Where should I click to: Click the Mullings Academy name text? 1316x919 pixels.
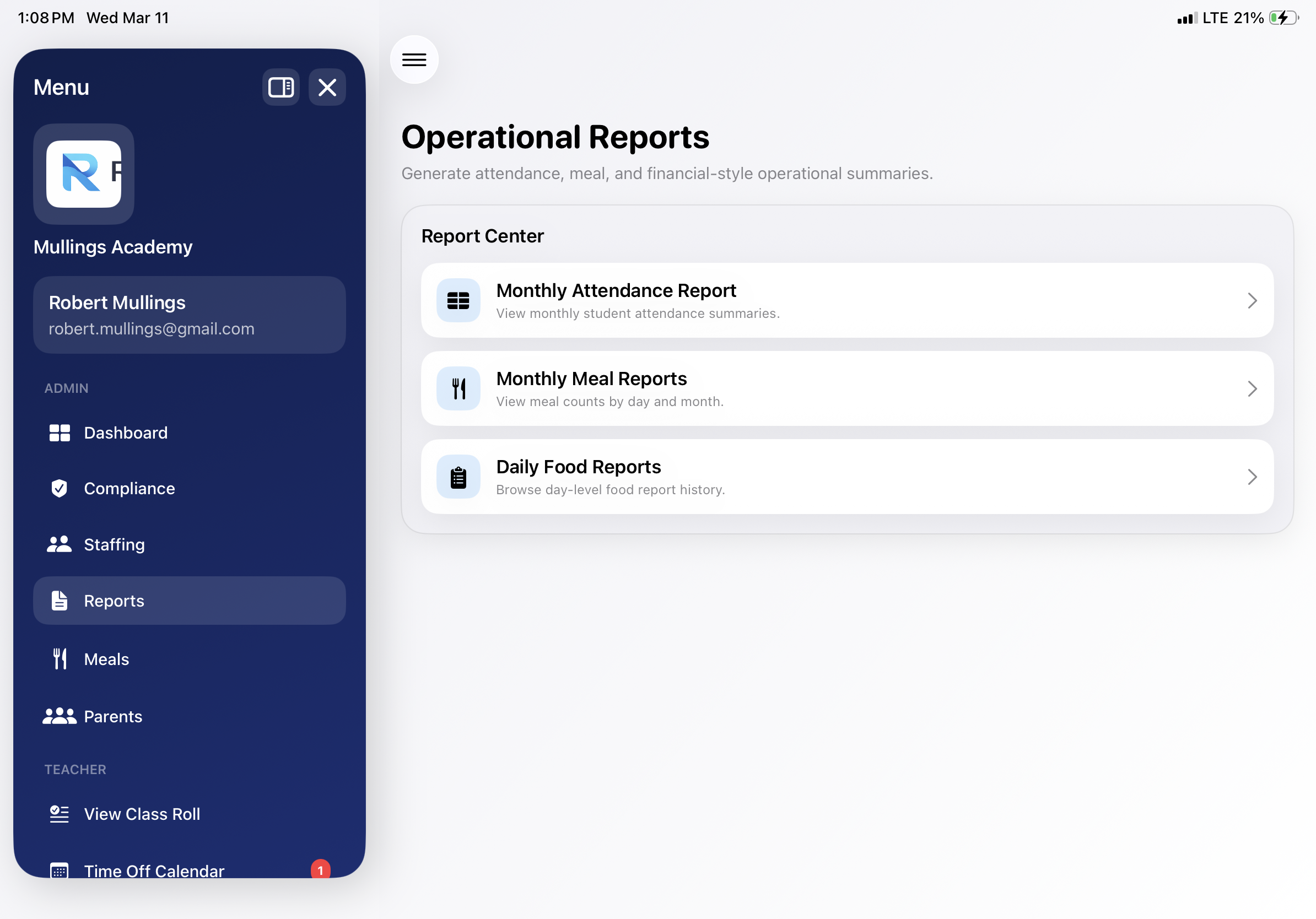tap(113, 247)
